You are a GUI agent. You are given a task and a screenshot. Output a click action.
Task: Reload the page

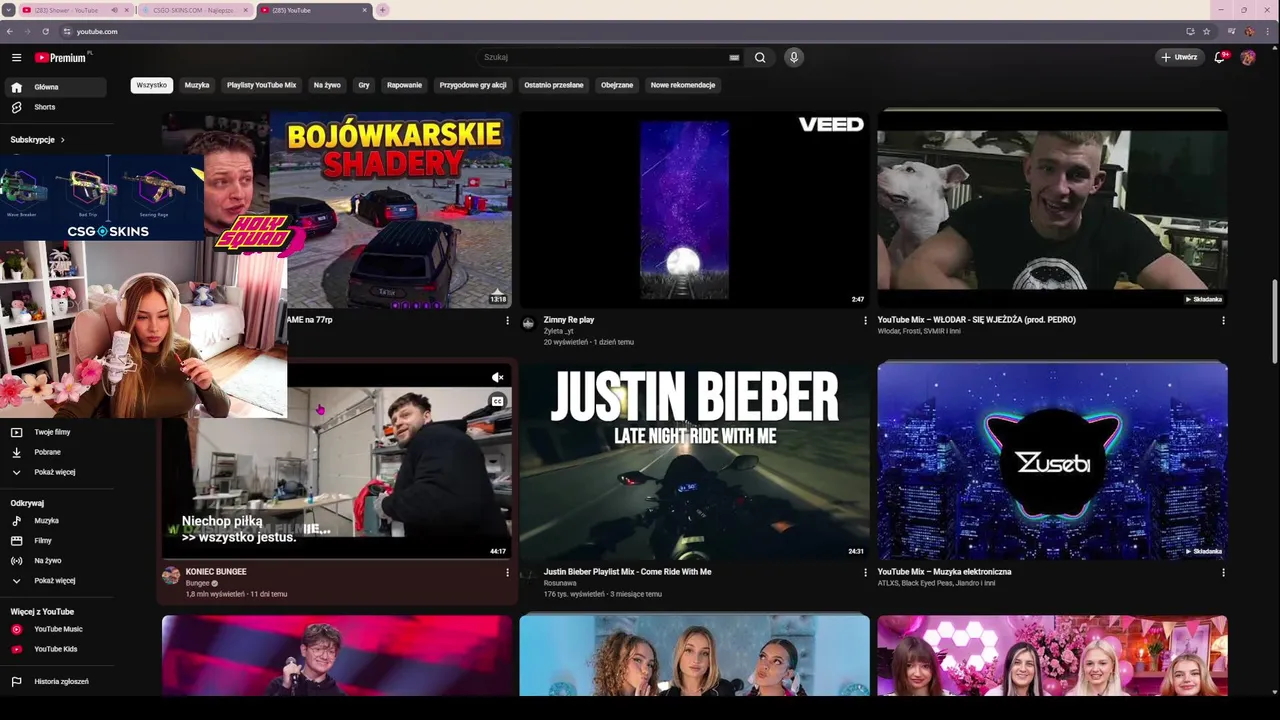coord(45,31)
